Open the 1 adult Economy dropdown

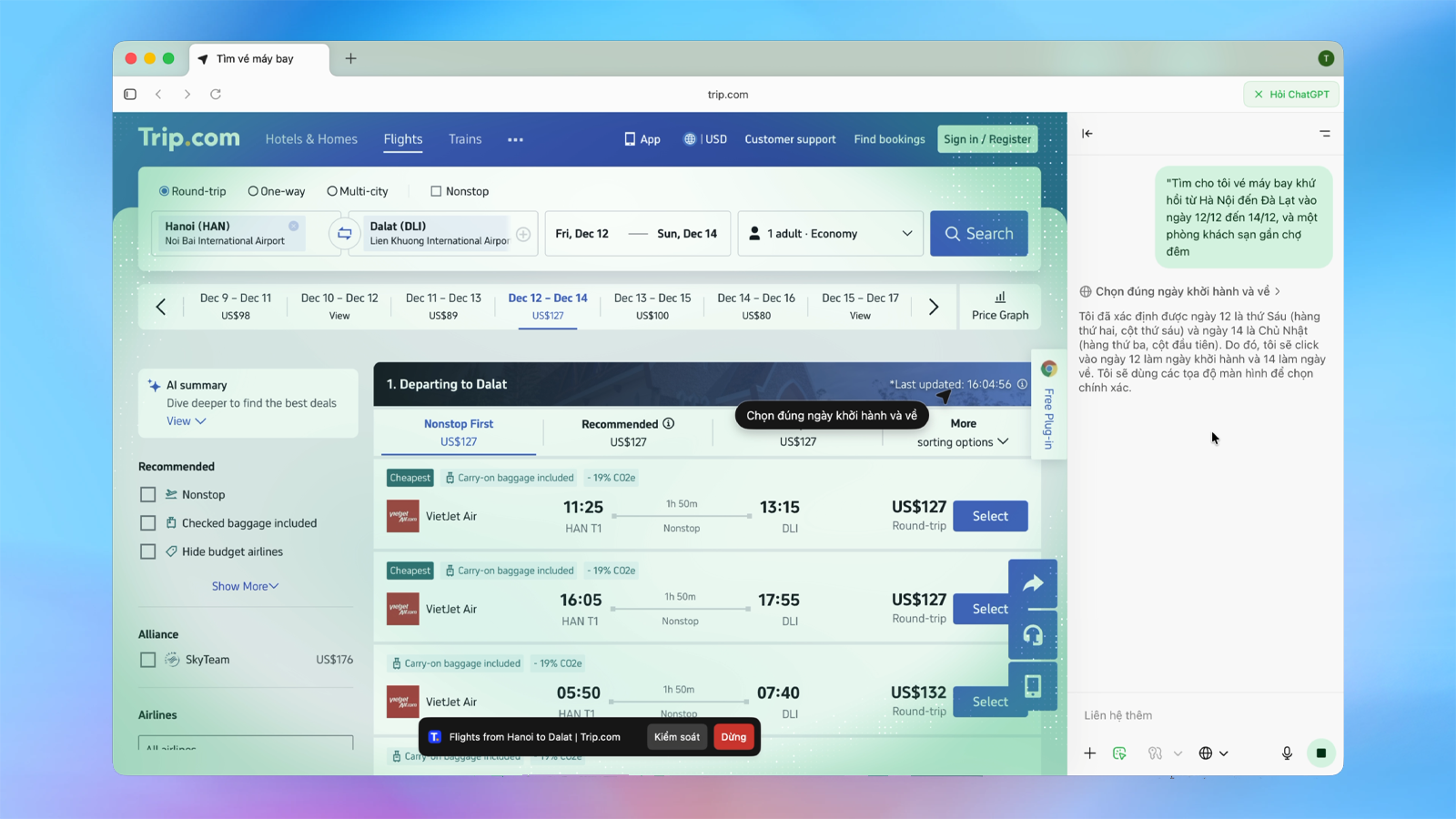point(830,234)
